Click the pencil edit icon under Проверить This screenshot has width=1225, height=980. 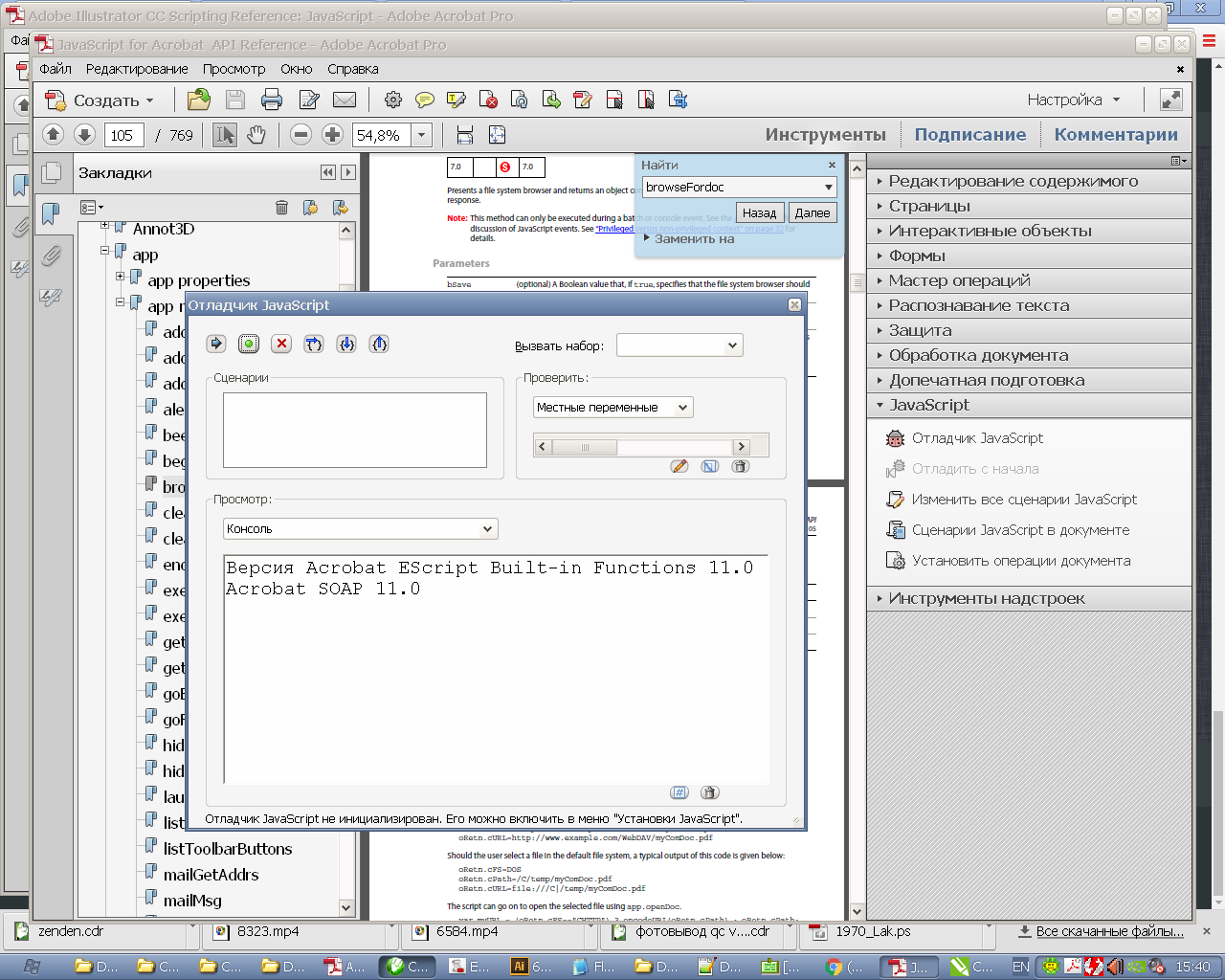click(679, 466)
